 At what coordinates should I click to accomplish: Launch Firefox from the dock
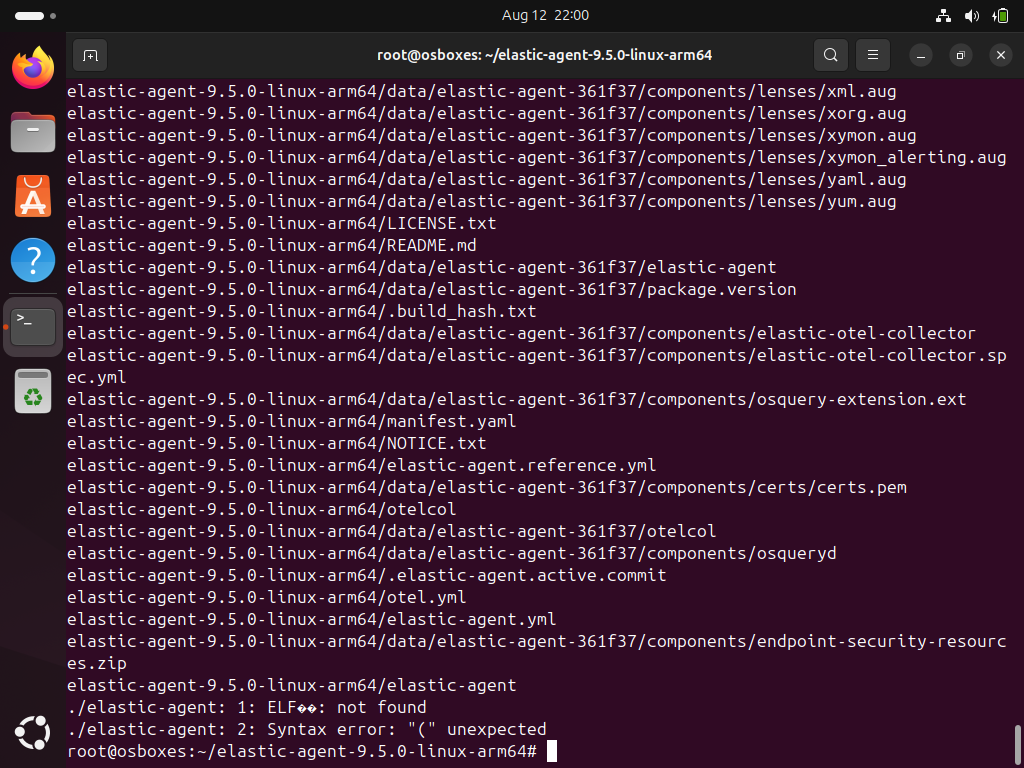pos(33,68)
